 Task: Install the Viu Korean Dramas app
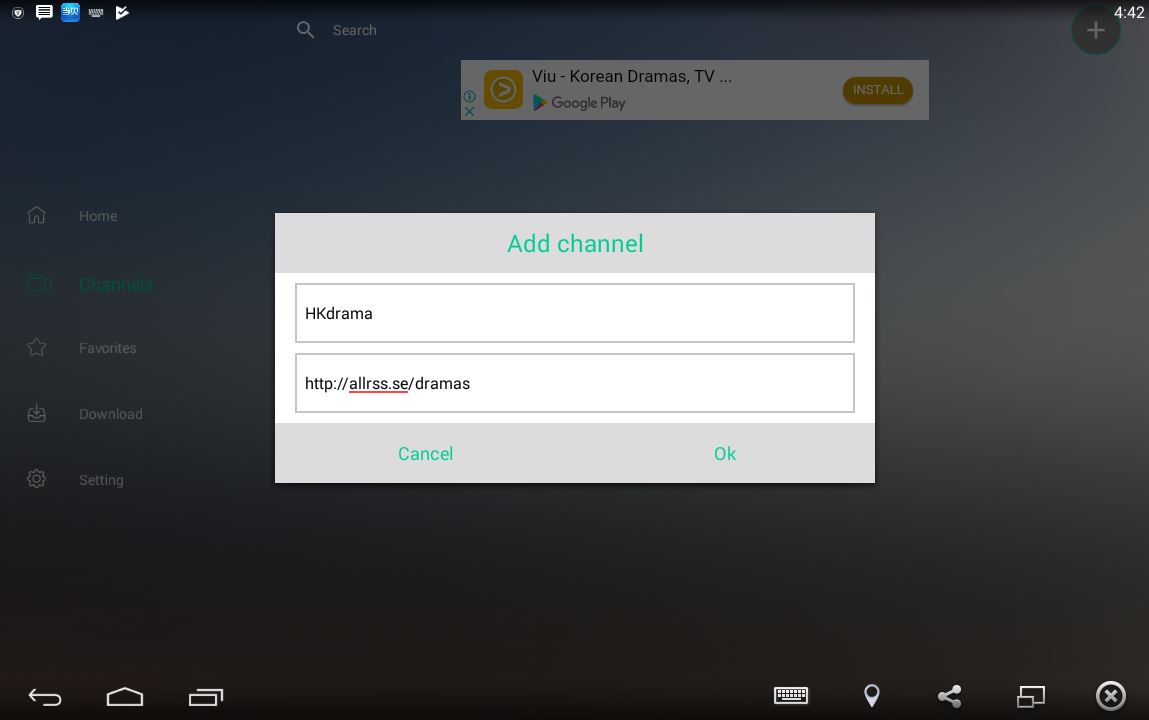[877, 90]
